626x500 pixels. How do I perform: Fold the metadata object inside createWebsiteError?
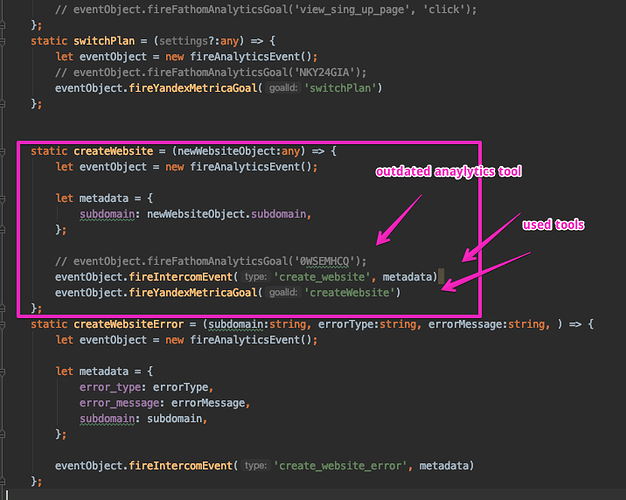click(2, 371)
